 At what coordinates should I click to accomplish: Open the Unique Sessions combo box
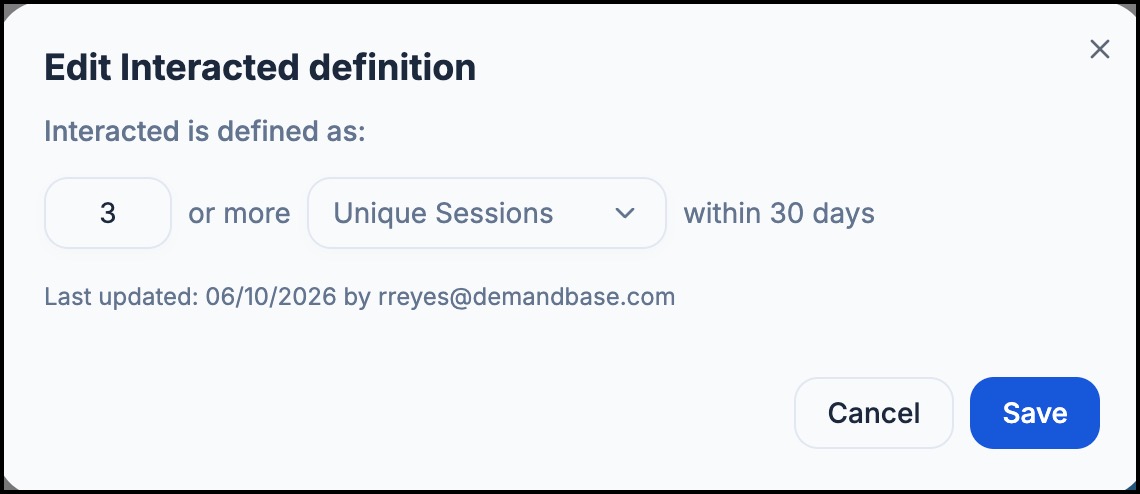[486, 213]
